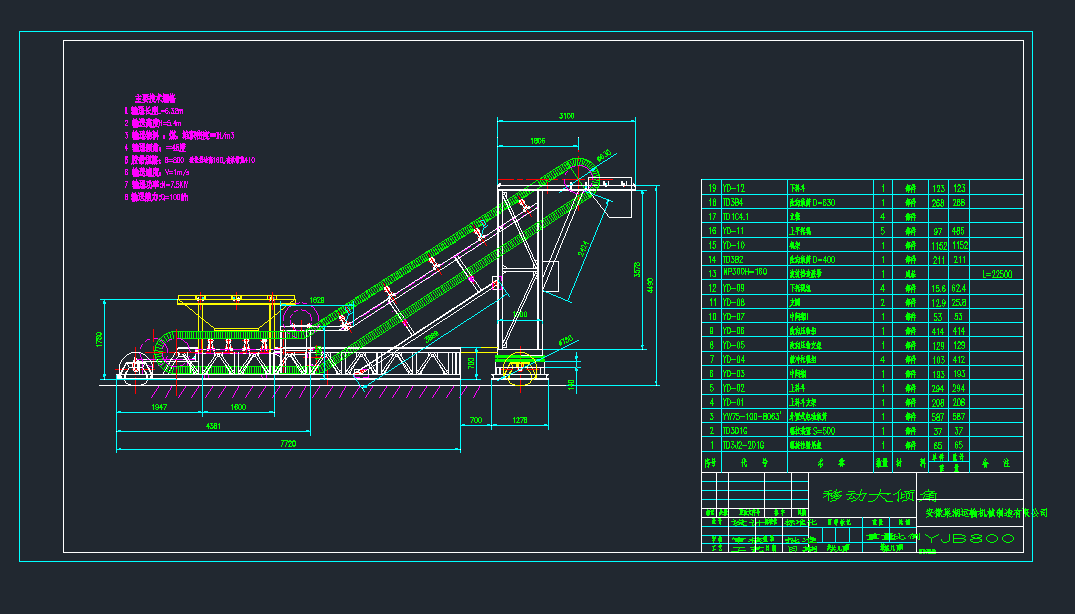The image size is (1075, 614).
Task: Select the yellow wheel under the tower
Action: coord(521,367)
